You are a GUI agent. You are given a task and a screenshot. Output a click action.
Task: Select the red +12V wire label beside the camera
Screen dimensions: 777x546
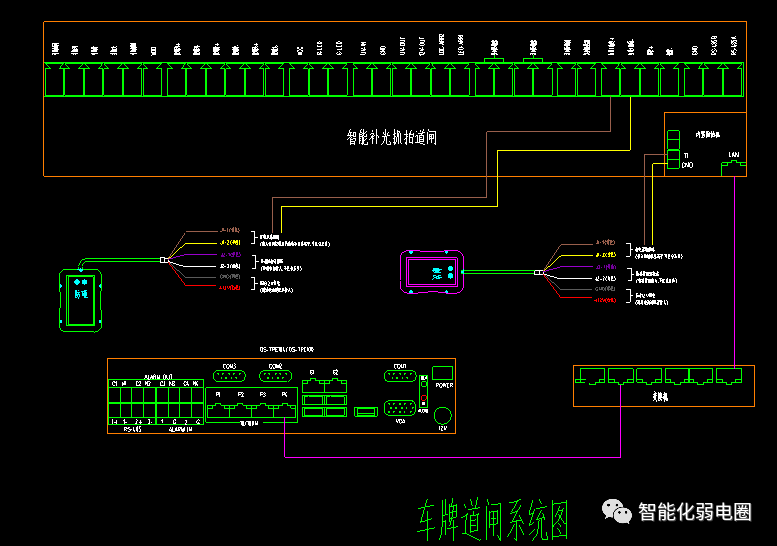point(605,300)
